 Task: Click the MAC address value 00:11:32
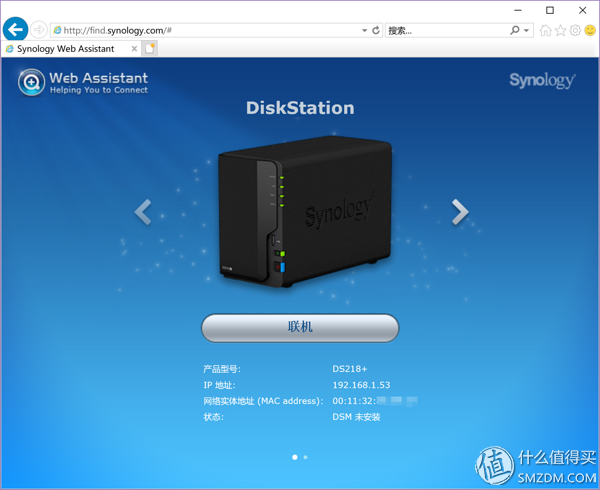[x=375, y=401]
